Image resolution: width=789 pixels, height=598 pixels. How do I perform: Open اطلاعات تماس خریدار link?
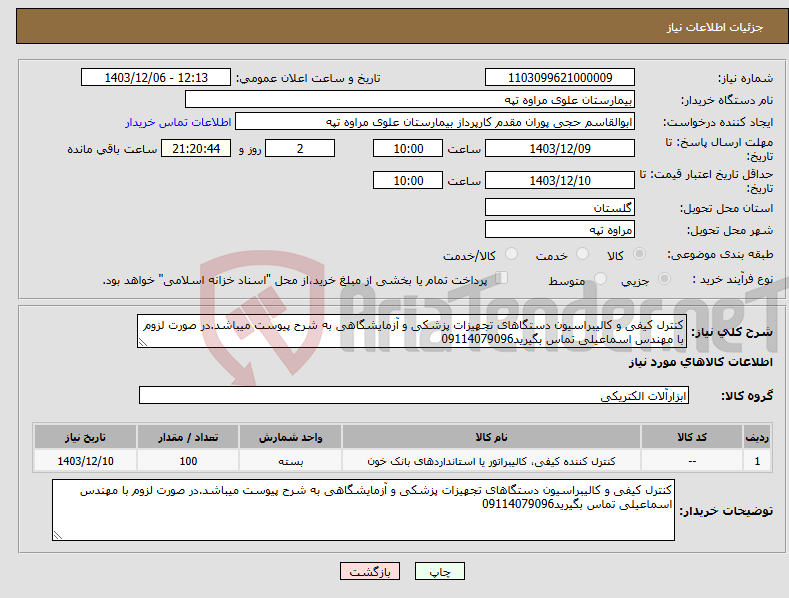click(178, 122)
